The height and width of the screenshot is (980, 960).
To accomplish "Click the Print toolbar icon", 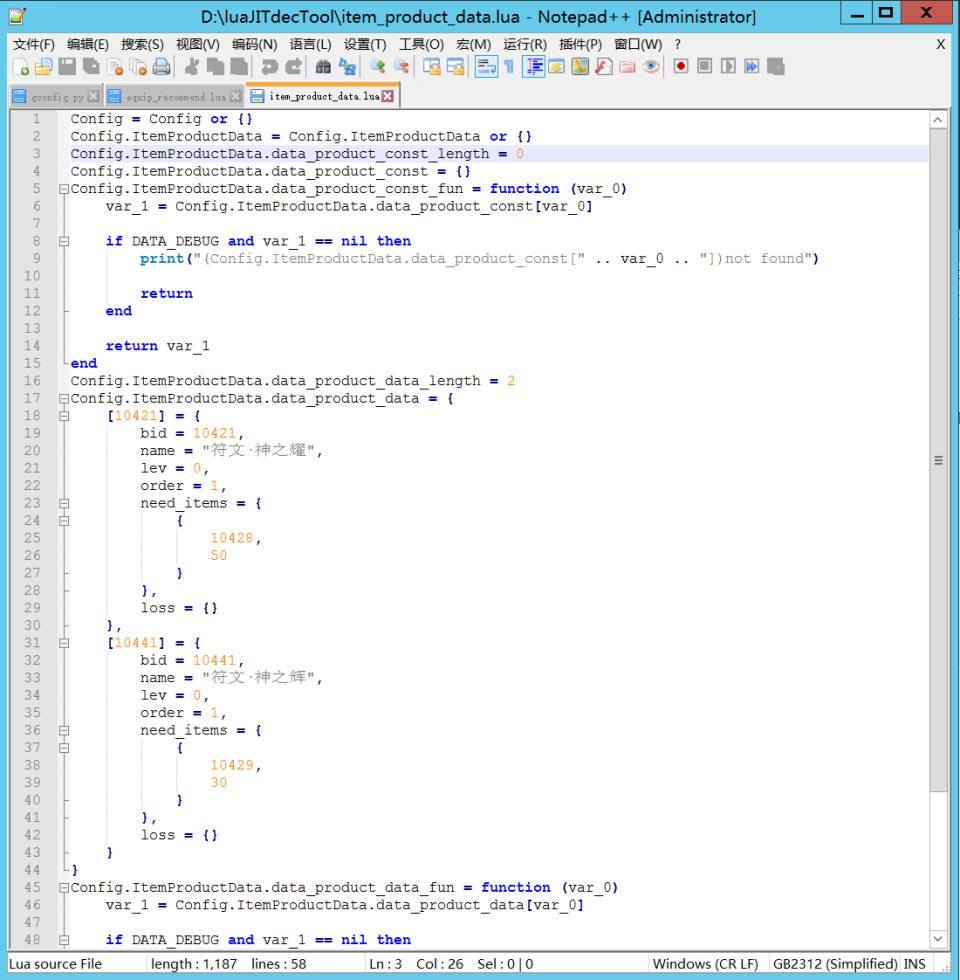I will 162,67.
